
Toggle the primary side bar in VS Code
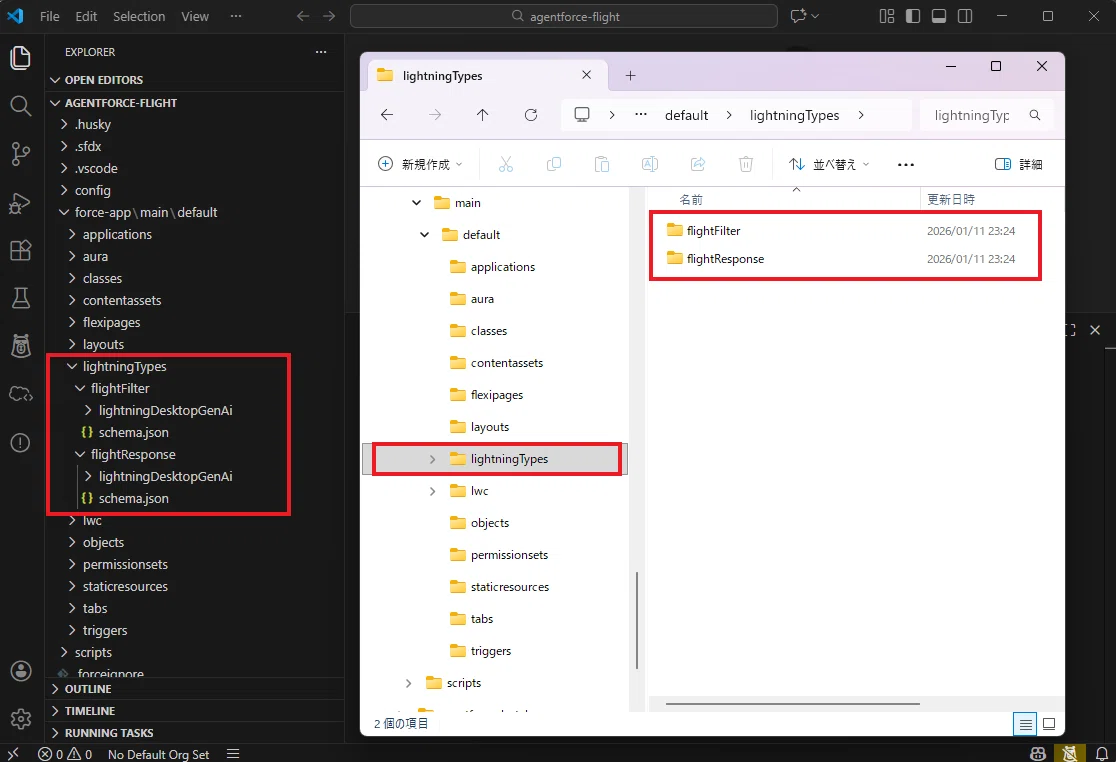[913, 16]
